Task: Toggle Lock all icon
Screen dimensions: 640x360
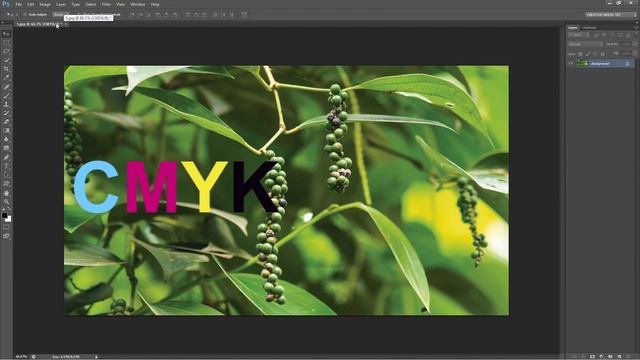Action: 602,54
